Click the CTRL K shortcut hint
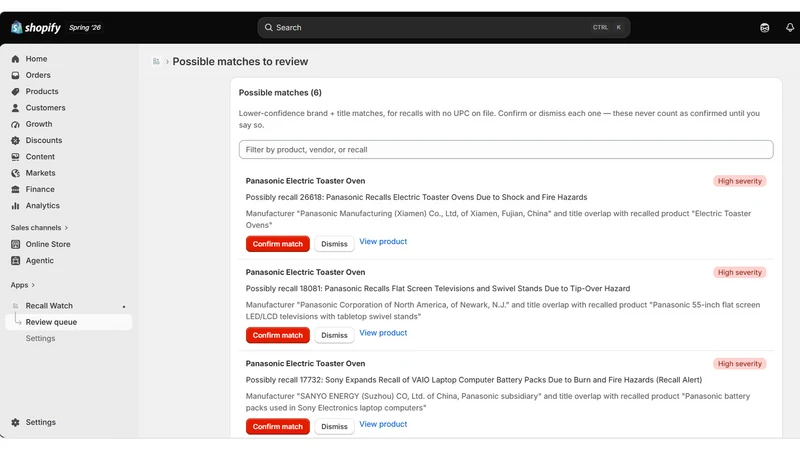Screen dimensions: 800x450 607,28
